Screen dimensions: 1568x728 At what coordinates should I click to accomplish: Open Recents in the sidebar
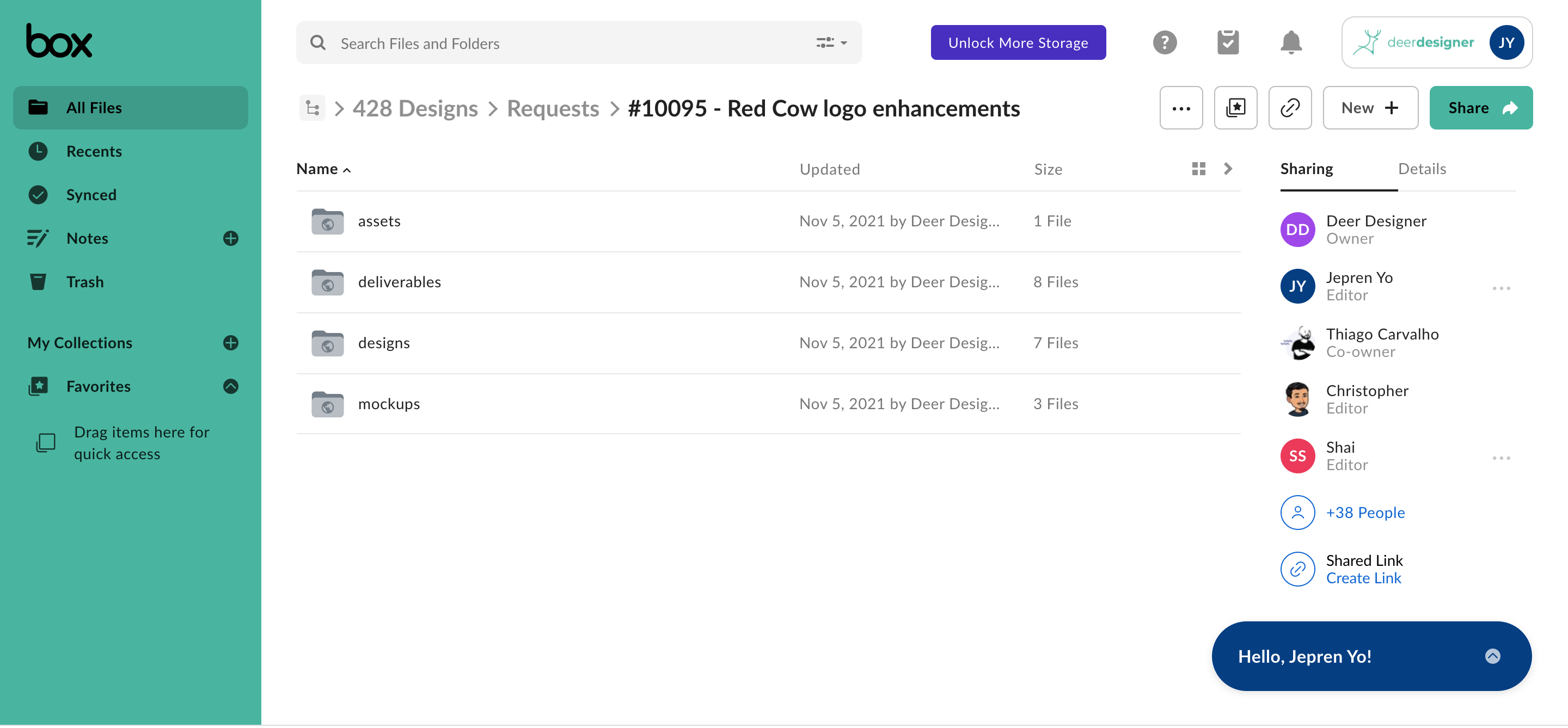click(x=94, y=151)
